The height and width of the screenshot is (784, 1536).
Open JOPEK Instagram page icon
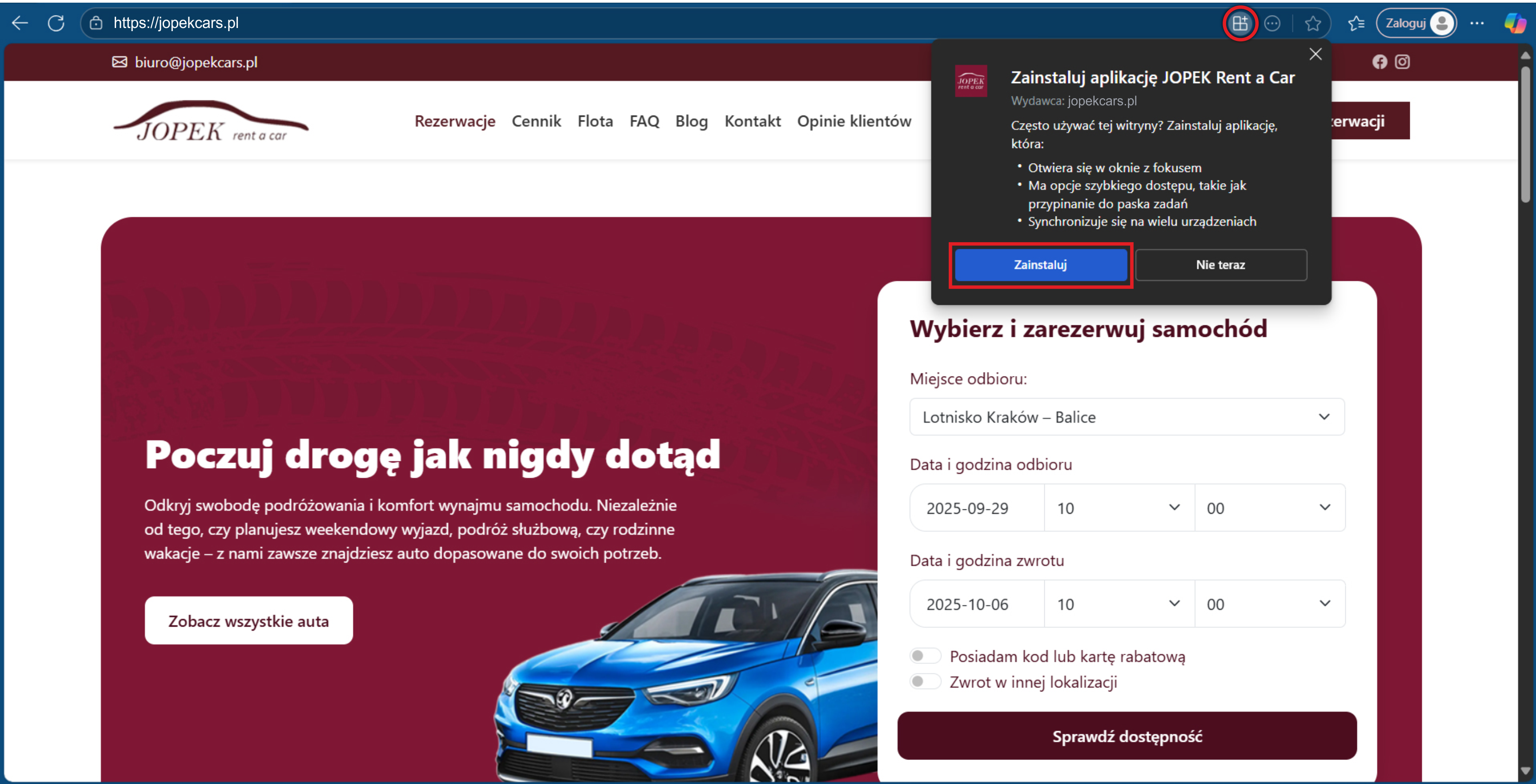click(x=1402, y=62)
